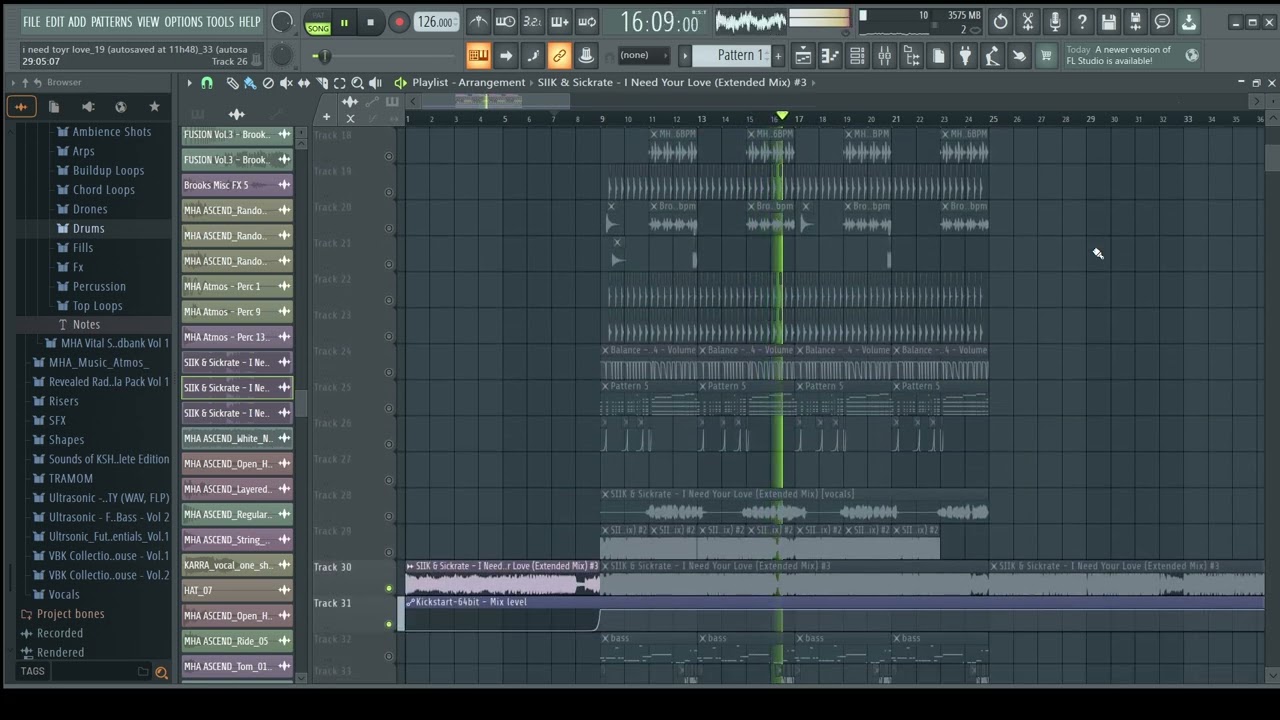Select the playlist pencil draw tool

click(x=232, y=83)
